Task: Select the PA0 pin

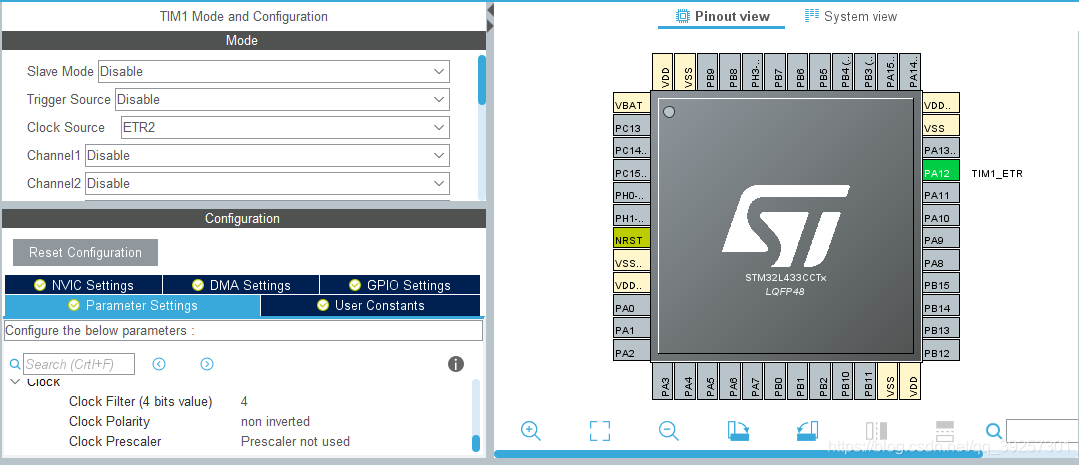Action: point(632,307)
